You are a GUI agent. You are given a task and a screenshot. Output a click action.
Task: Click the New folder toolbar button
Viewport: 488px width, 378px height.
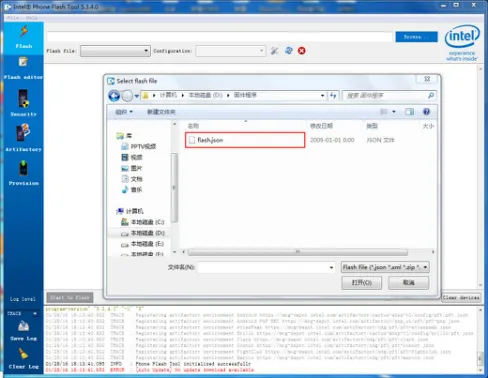click(x=161, y=112)
